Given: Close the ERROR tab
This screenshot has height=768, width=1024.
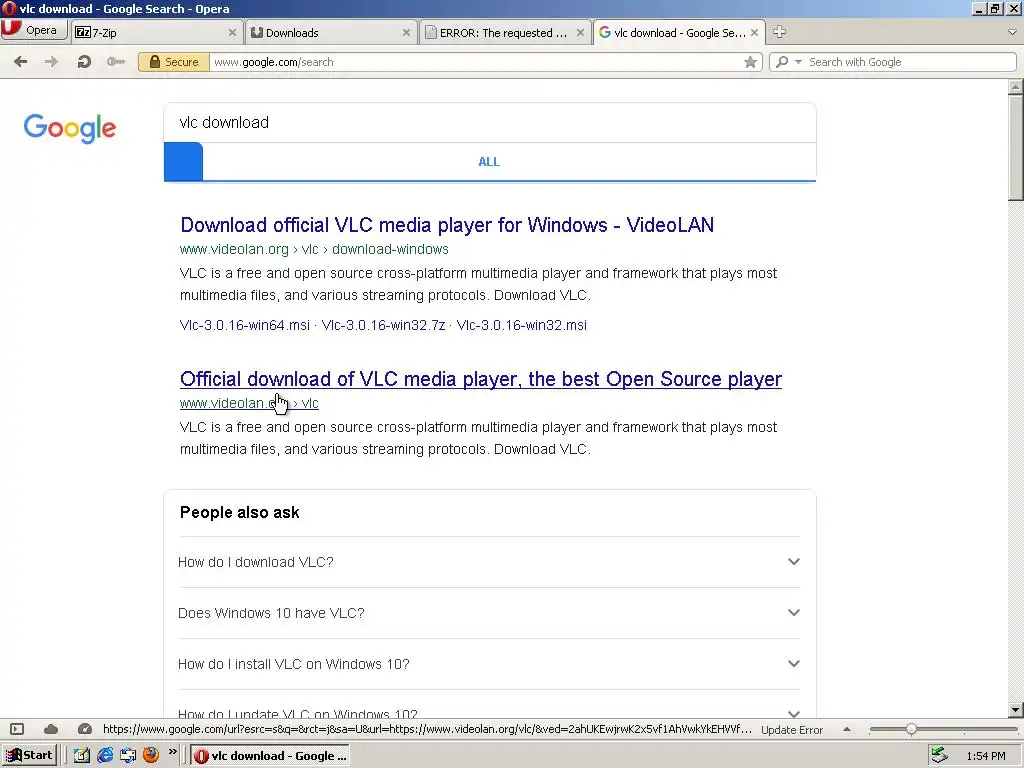Looking at the screenshot, I should 580,33.
